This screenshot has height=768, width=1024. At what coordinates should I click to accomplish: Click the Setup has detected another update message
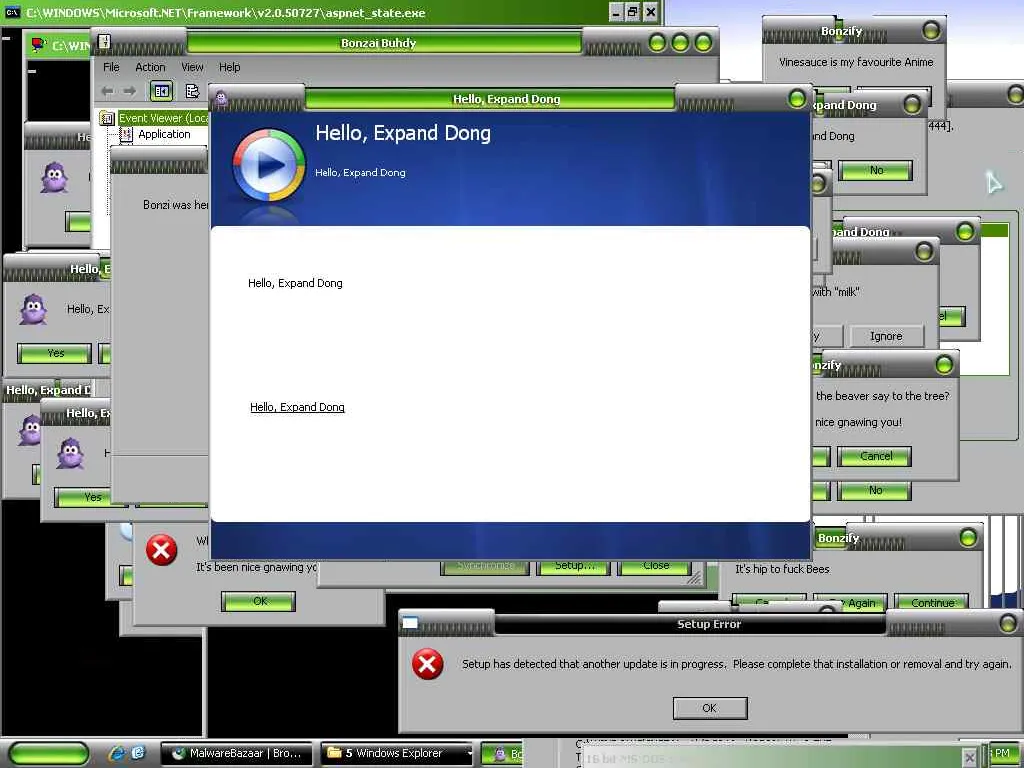[x=736, y=664]
